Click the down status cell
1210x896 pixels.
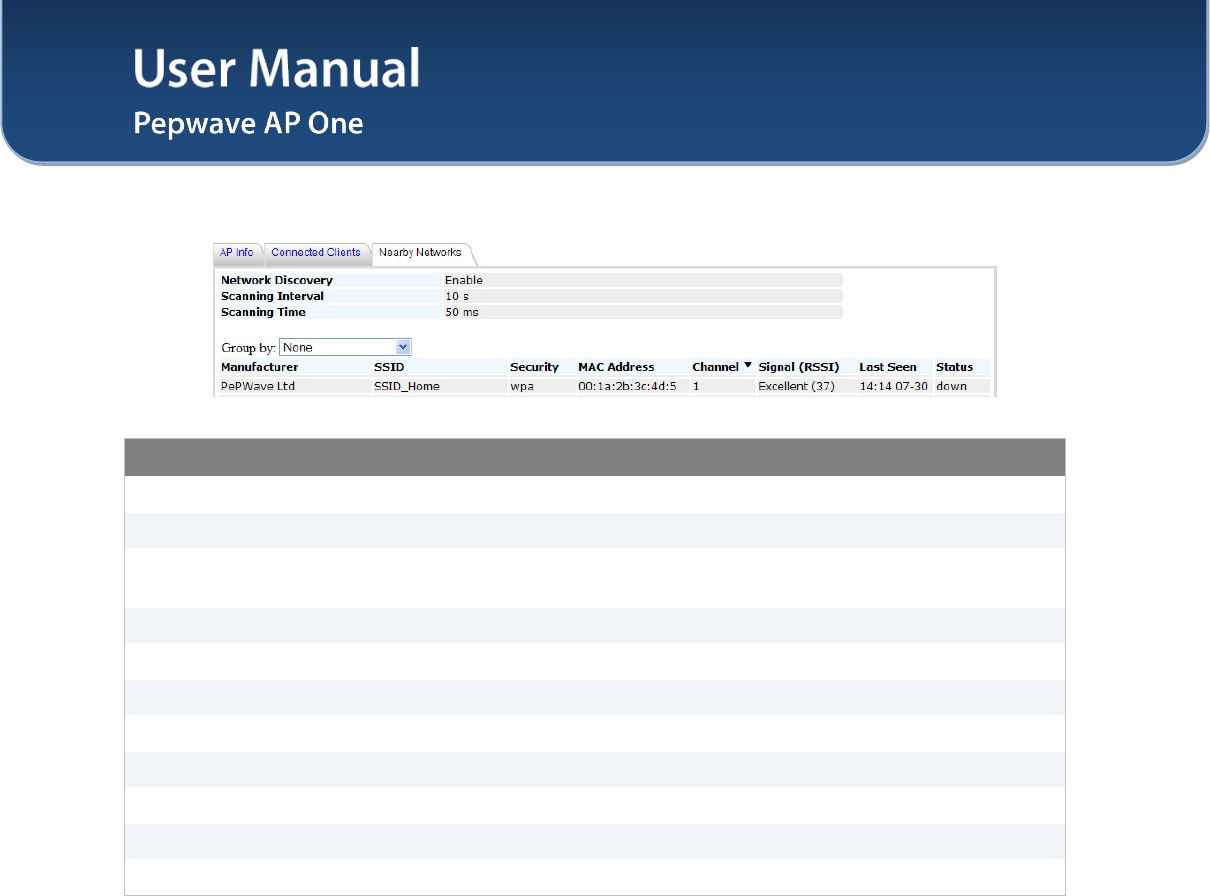pyautogui.click(x=962, y=386)
